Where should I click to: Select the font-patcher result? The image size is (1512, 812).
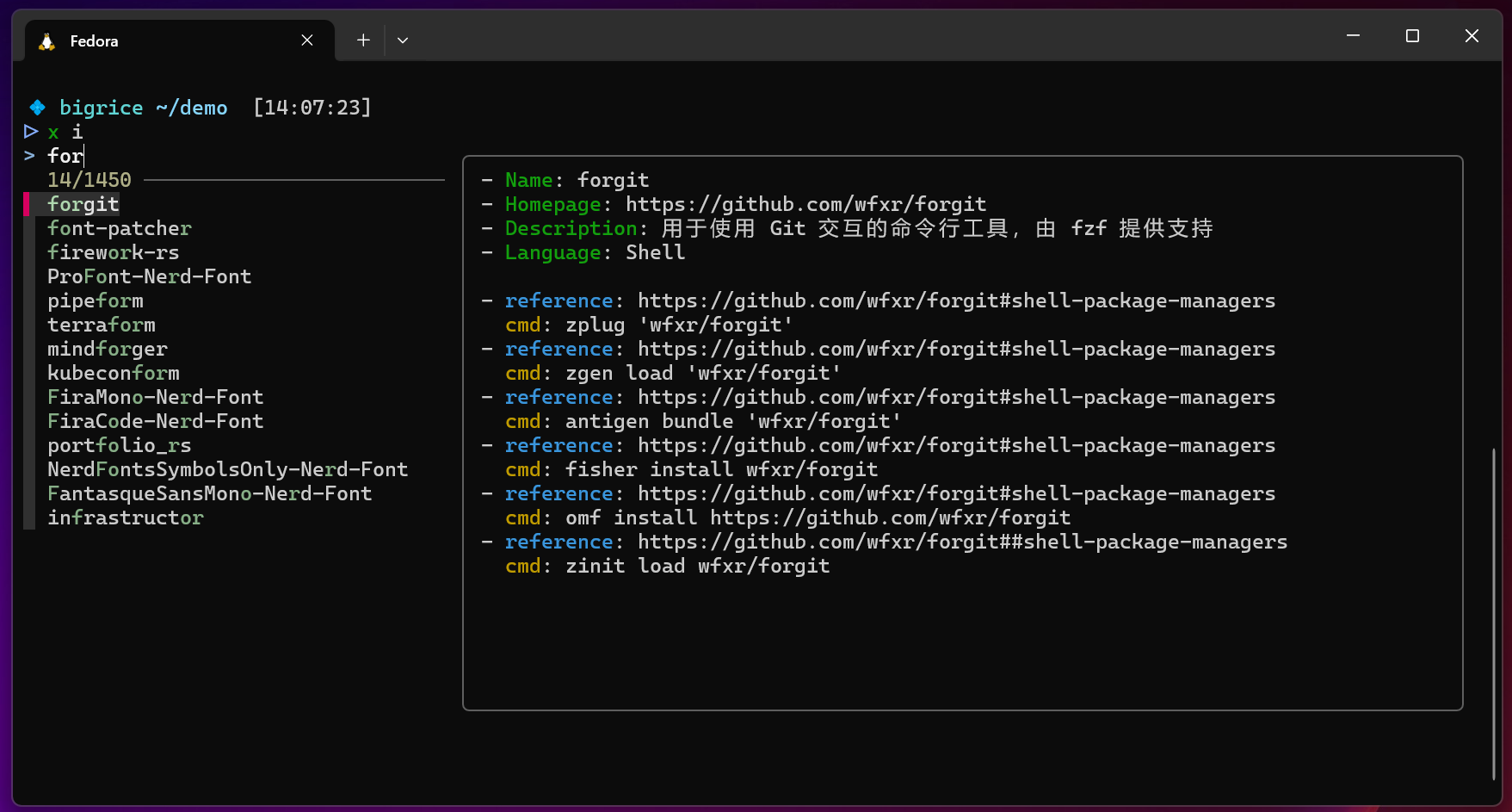120,228
